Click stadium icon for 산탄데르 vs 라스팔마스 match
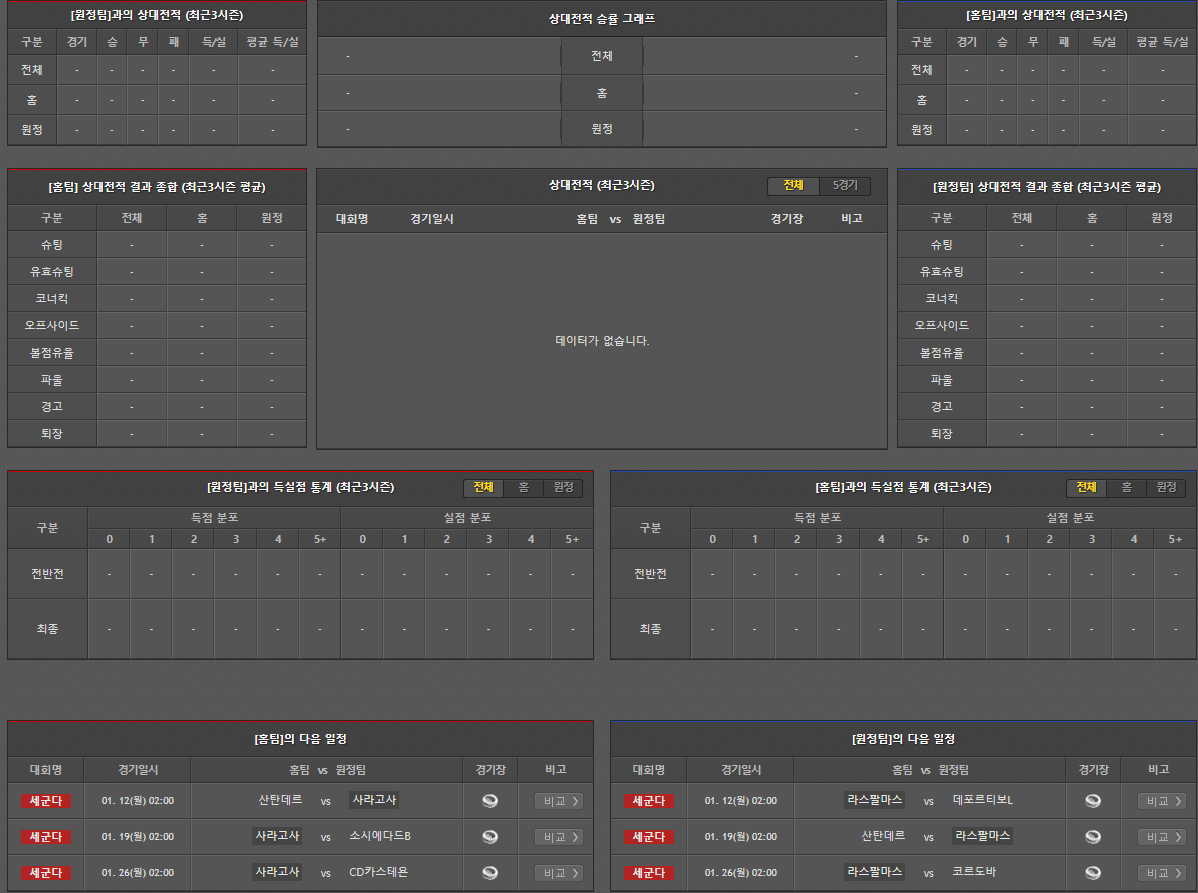Image resolution: width=1198 pixels, height=893 pixels. (1093, 836)
